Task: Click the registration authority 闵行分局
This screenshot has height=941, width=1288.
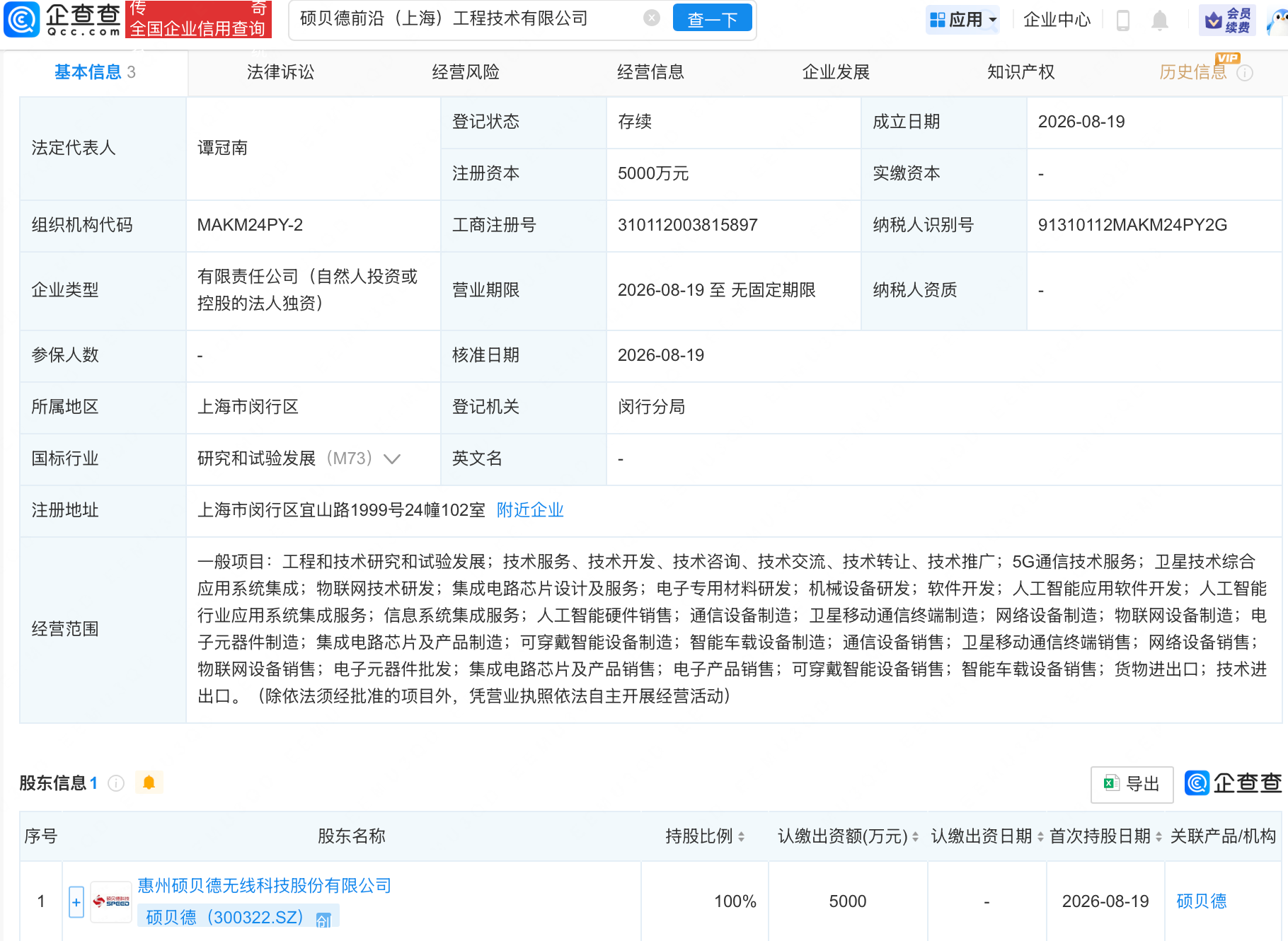Action: tap(651, 407)
